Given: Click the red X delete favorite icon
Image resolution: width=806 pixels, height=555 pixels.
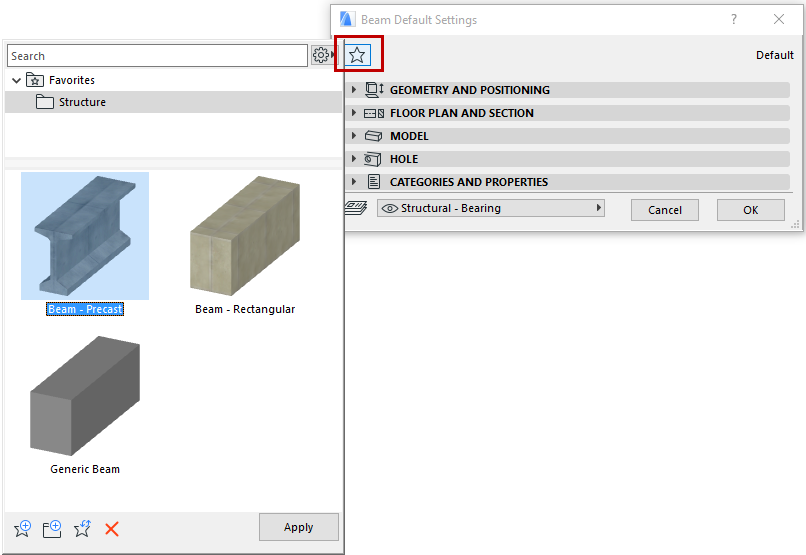Looking at the screenshot, I should coord(112,528).
